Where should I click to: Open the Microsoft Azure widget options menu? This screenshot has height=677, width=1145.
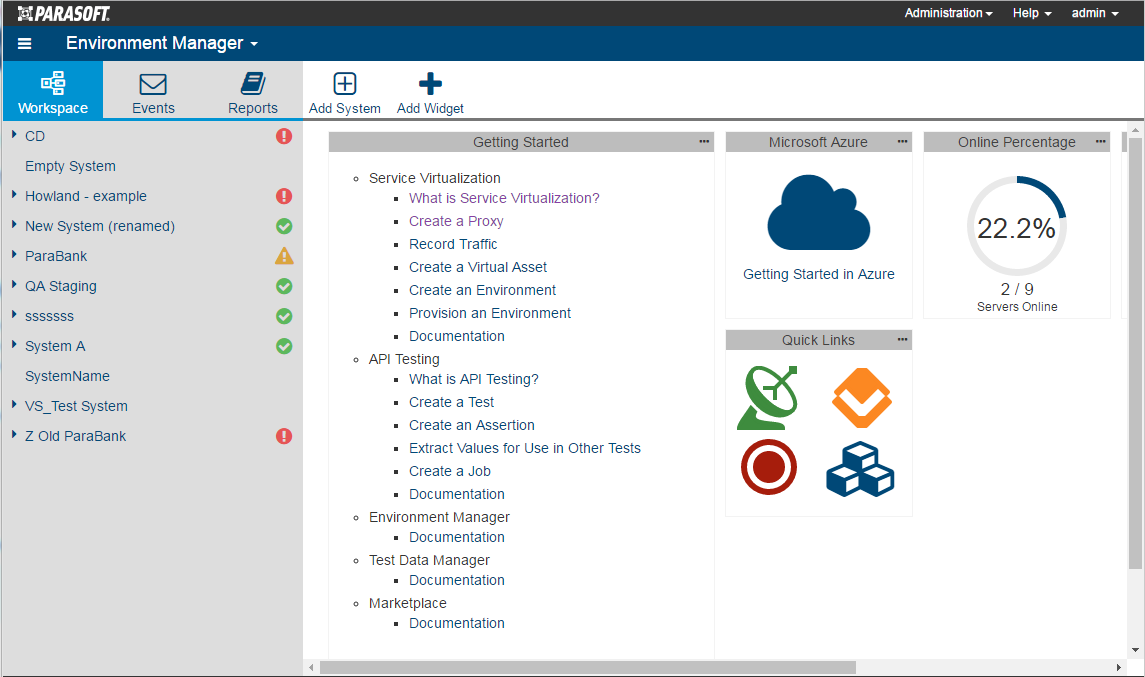tap(903, 142)
